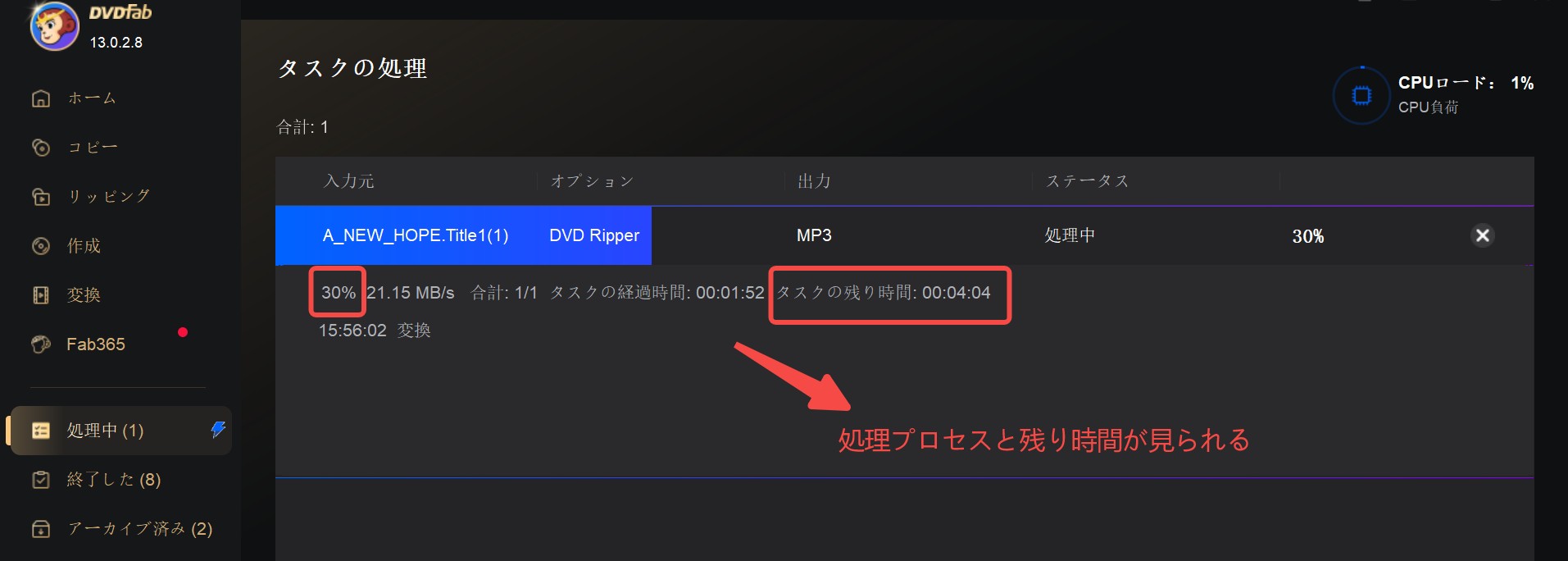The height and width of the screenshot is (561, 1568).
Task: Click the blue lightning bolt icon
Action: pos(218,429)
